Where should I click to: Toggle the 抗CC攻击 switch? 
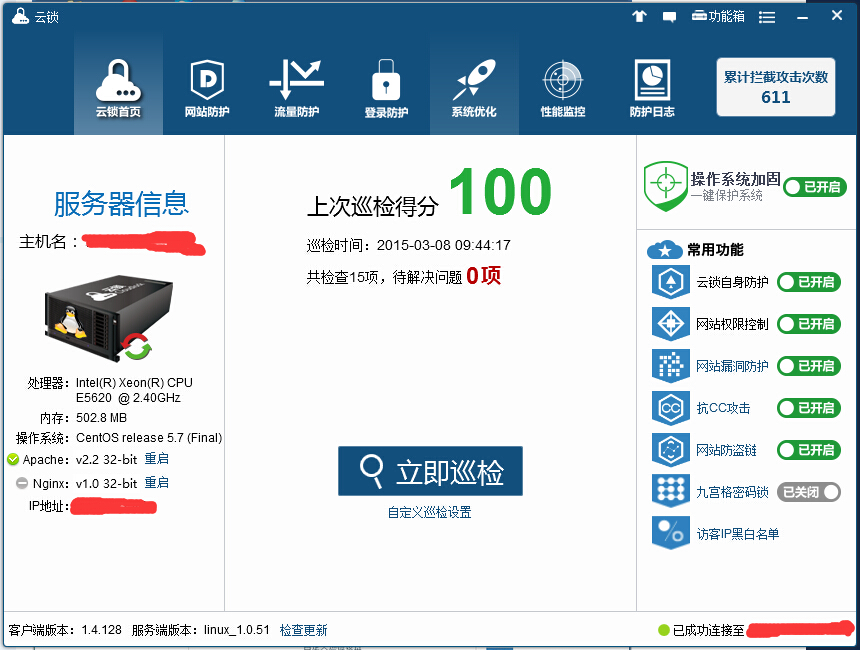(x=809, y=408)
